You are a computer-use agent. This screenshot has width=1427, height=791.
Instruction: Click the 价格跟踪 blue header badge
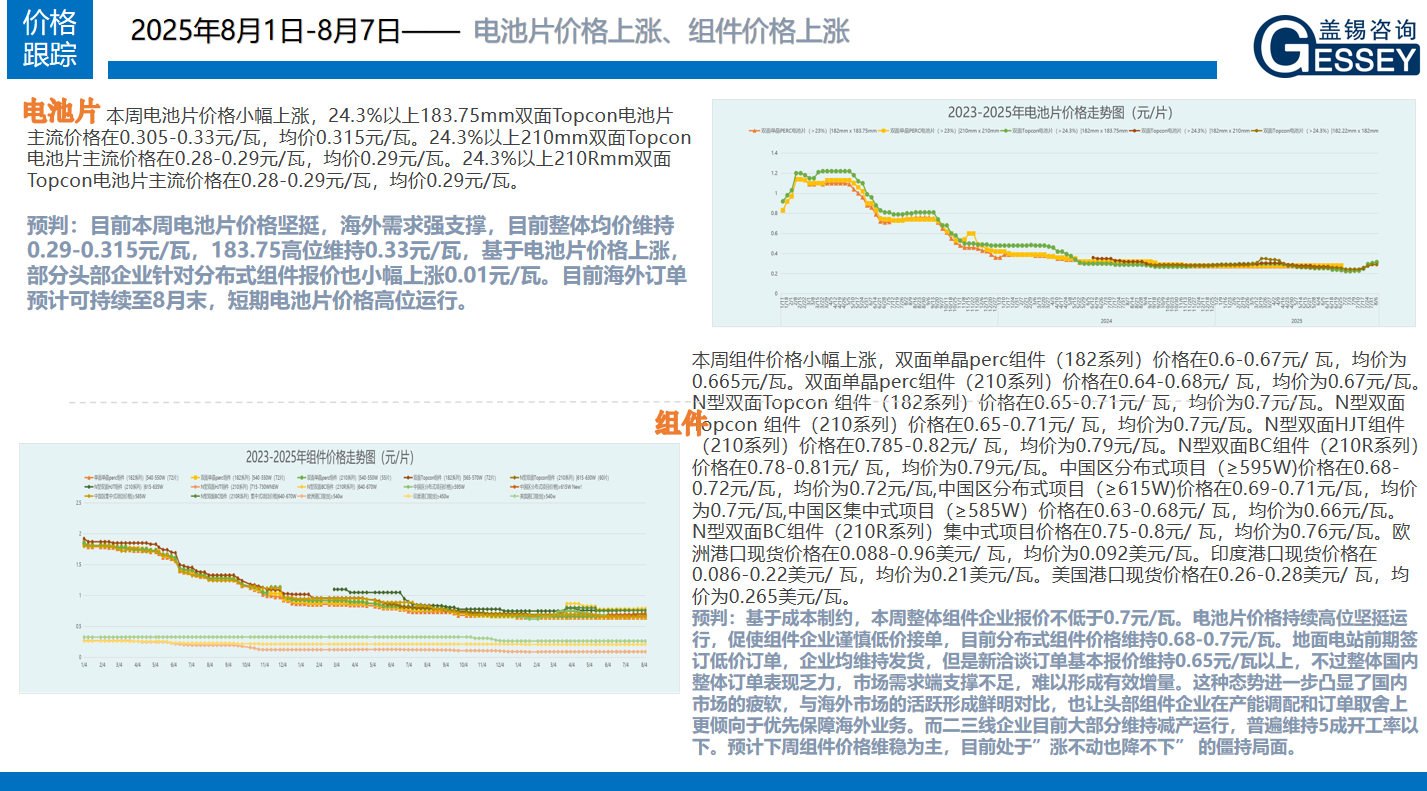(49, 39)
